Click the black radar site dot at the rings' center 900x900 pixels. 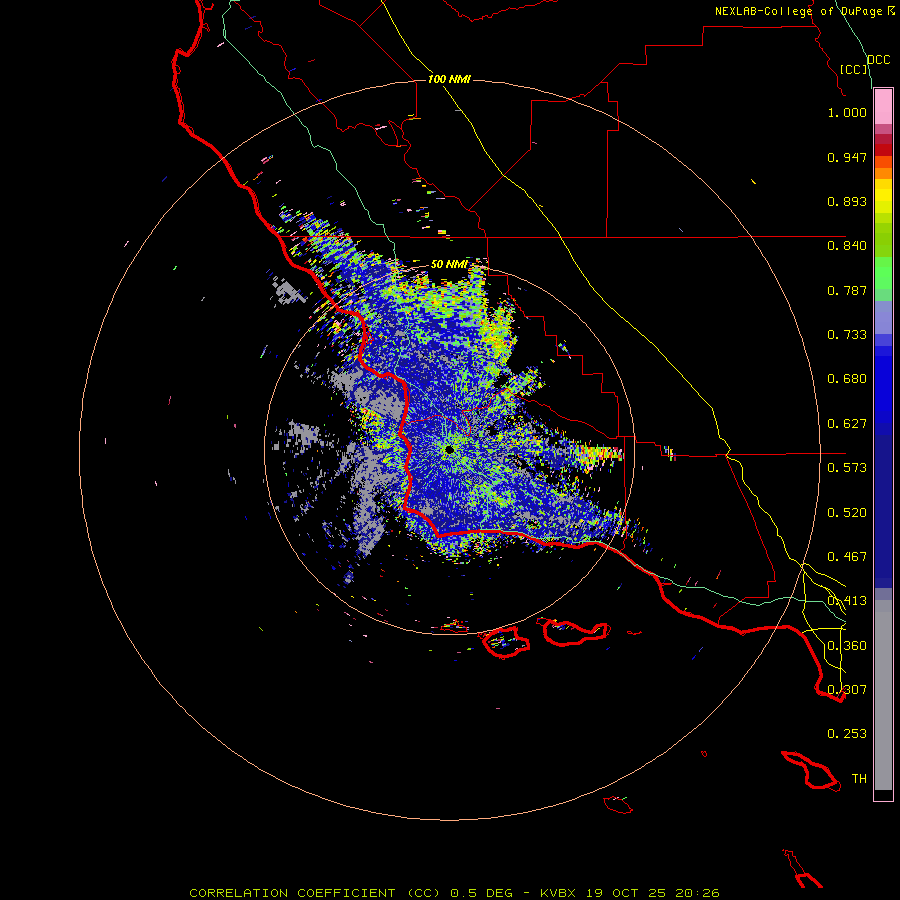(x=449, y=449)
